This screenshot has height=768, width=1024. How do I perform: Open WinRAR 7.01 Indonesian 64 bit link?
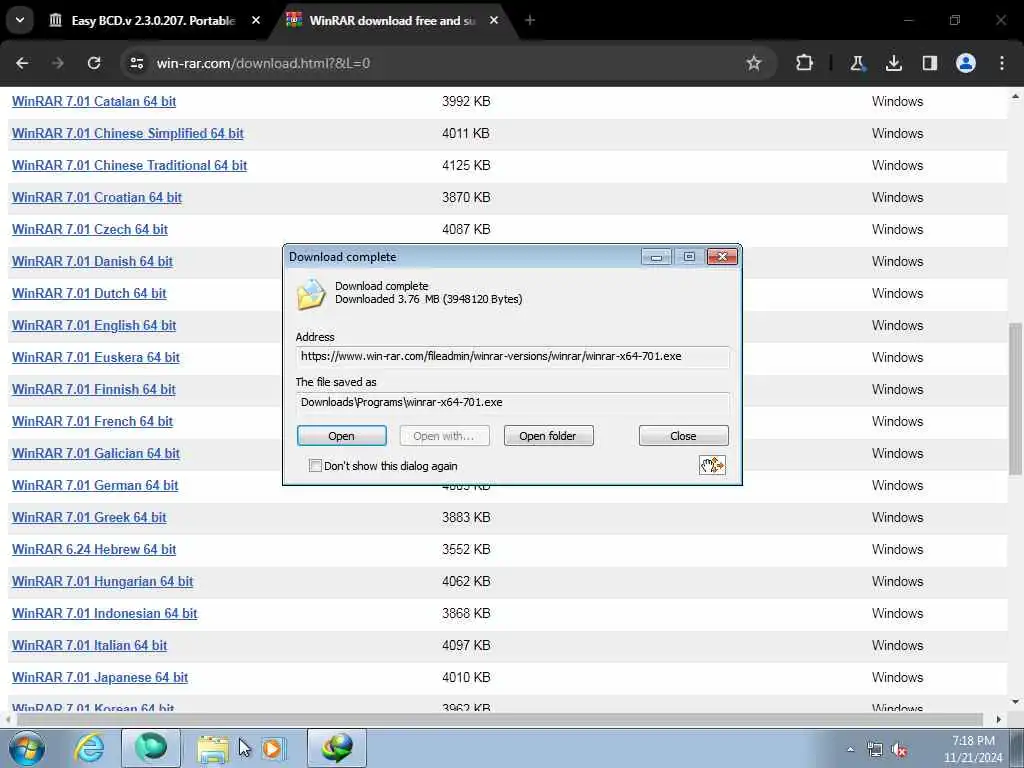104,613
